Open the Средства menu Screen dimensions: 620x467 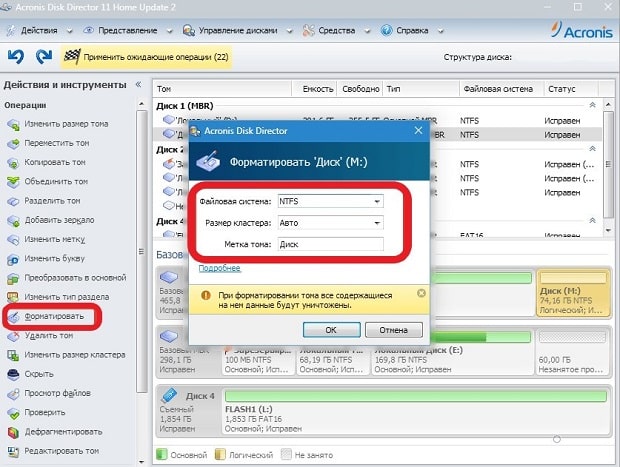click(336, 30)
